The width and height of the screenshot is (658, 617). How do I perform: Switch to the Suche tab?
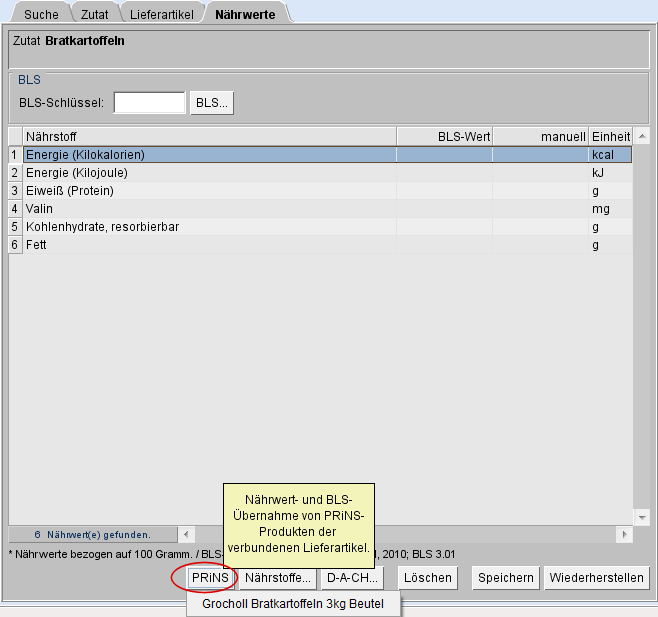click(41, 15)
